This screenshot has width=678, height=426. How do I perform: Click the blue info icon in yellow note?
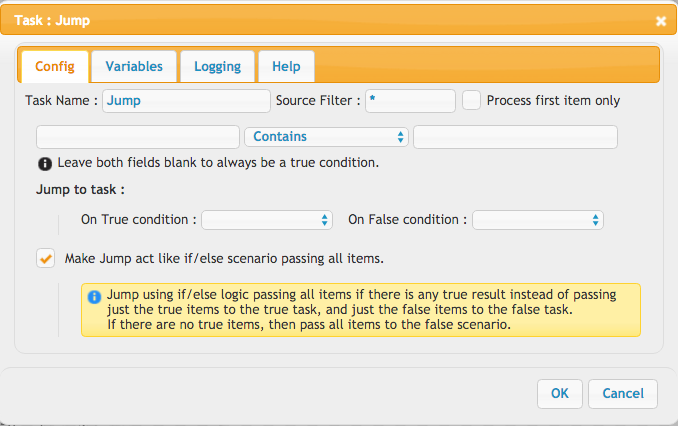94,297
